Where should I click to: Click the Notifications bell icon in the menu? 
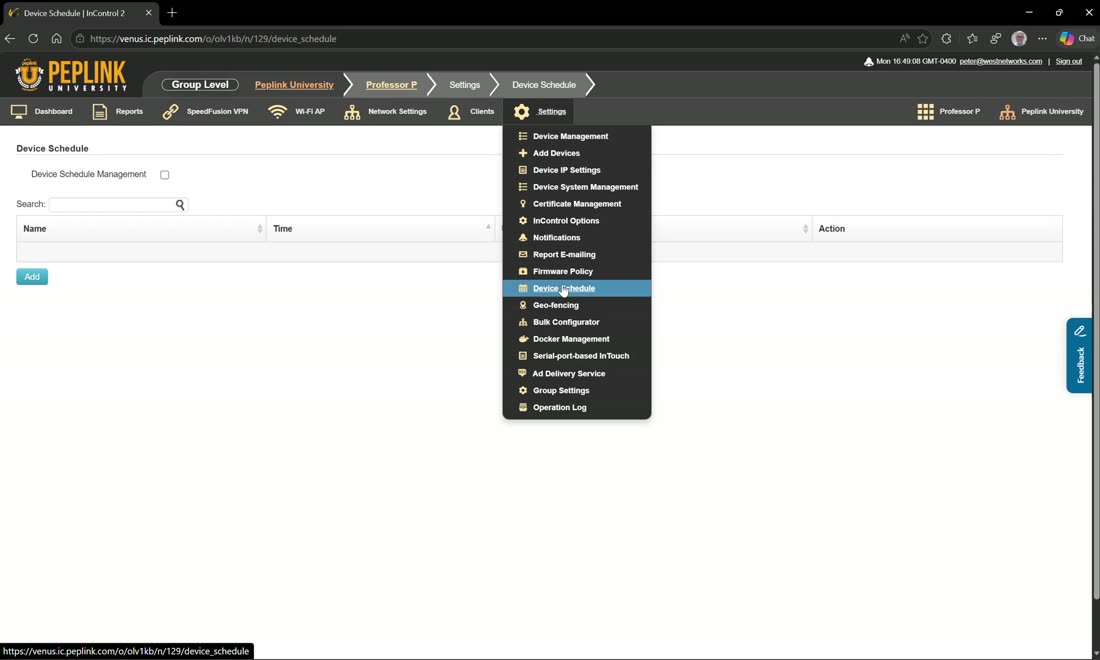tap(523, 237)
